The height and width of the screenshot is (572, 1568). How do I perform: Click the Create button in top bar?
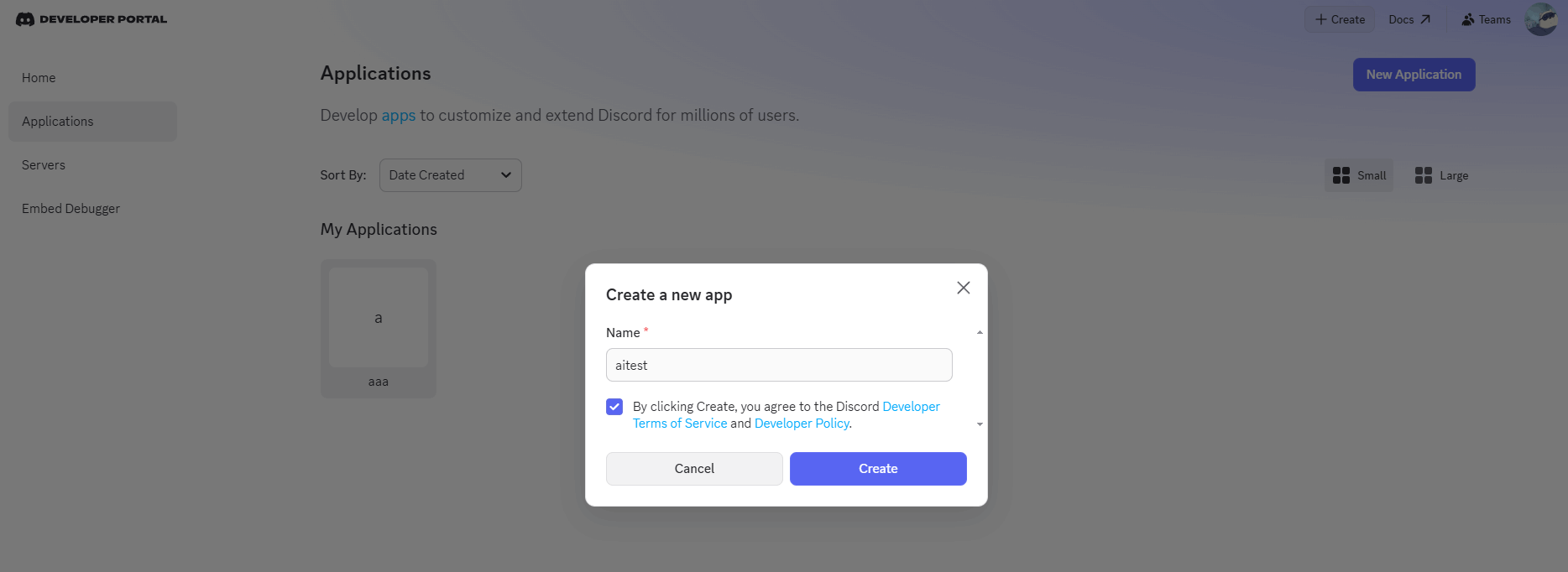(x=1340, y=19)
